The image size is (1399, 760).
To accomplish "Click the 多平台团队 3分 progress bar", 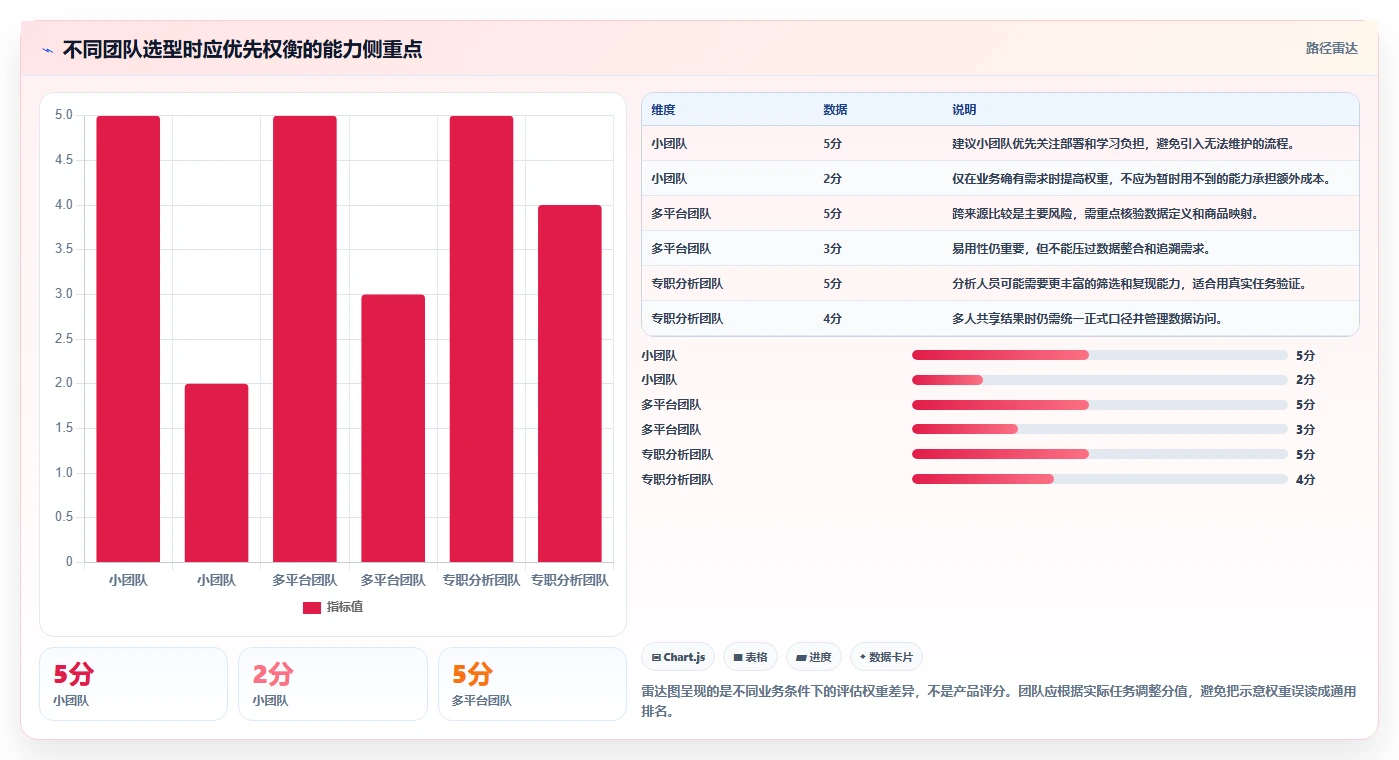I will click(1100, 429).
